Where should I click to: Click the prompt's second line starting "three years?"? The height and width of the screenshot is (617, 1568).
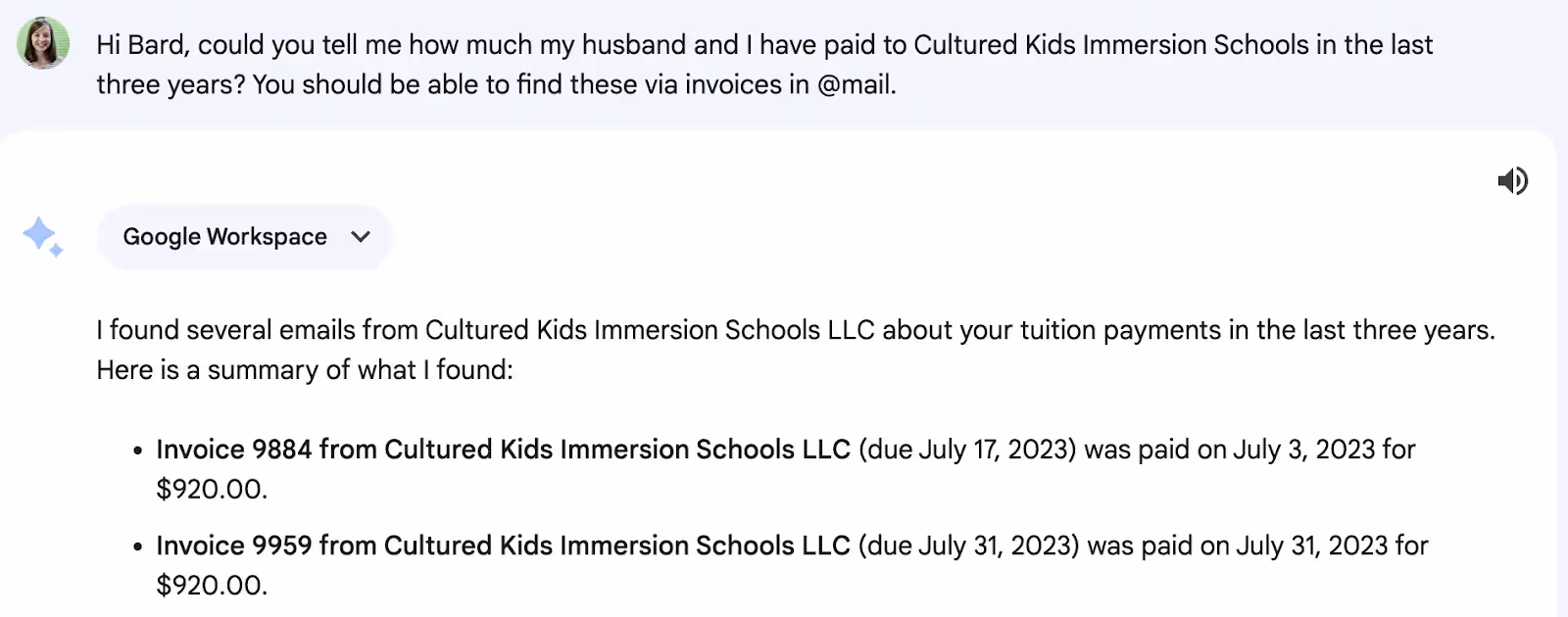pos(496,85)
